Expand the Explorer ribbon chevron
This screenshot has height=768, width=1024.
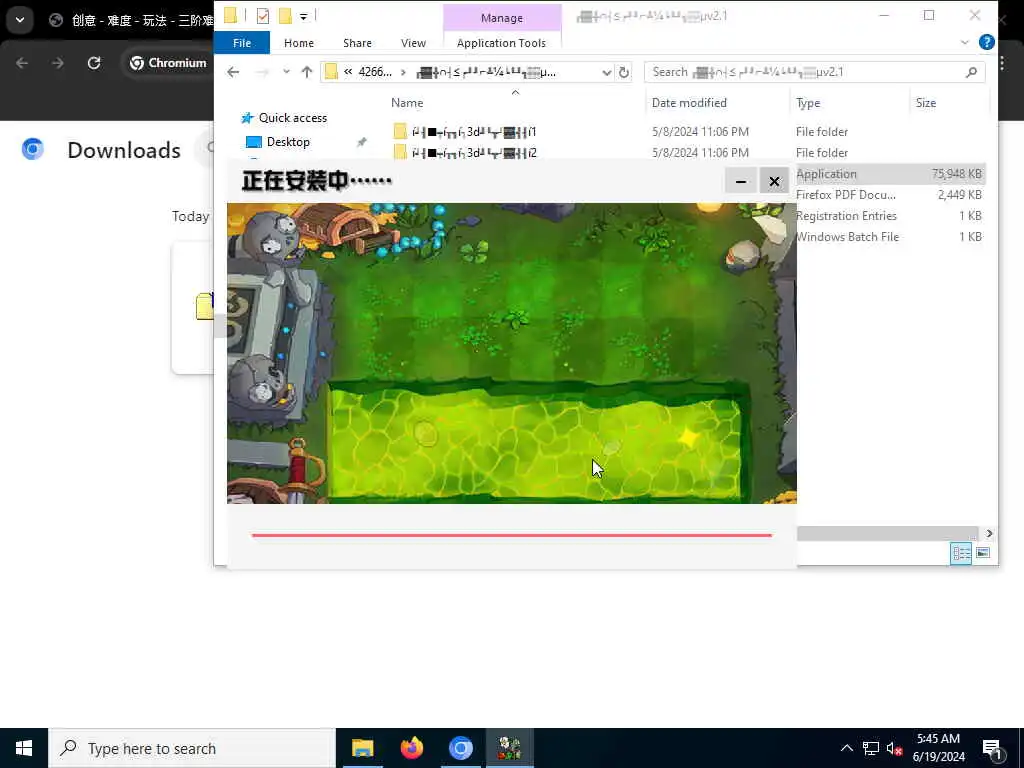point(965,42)
